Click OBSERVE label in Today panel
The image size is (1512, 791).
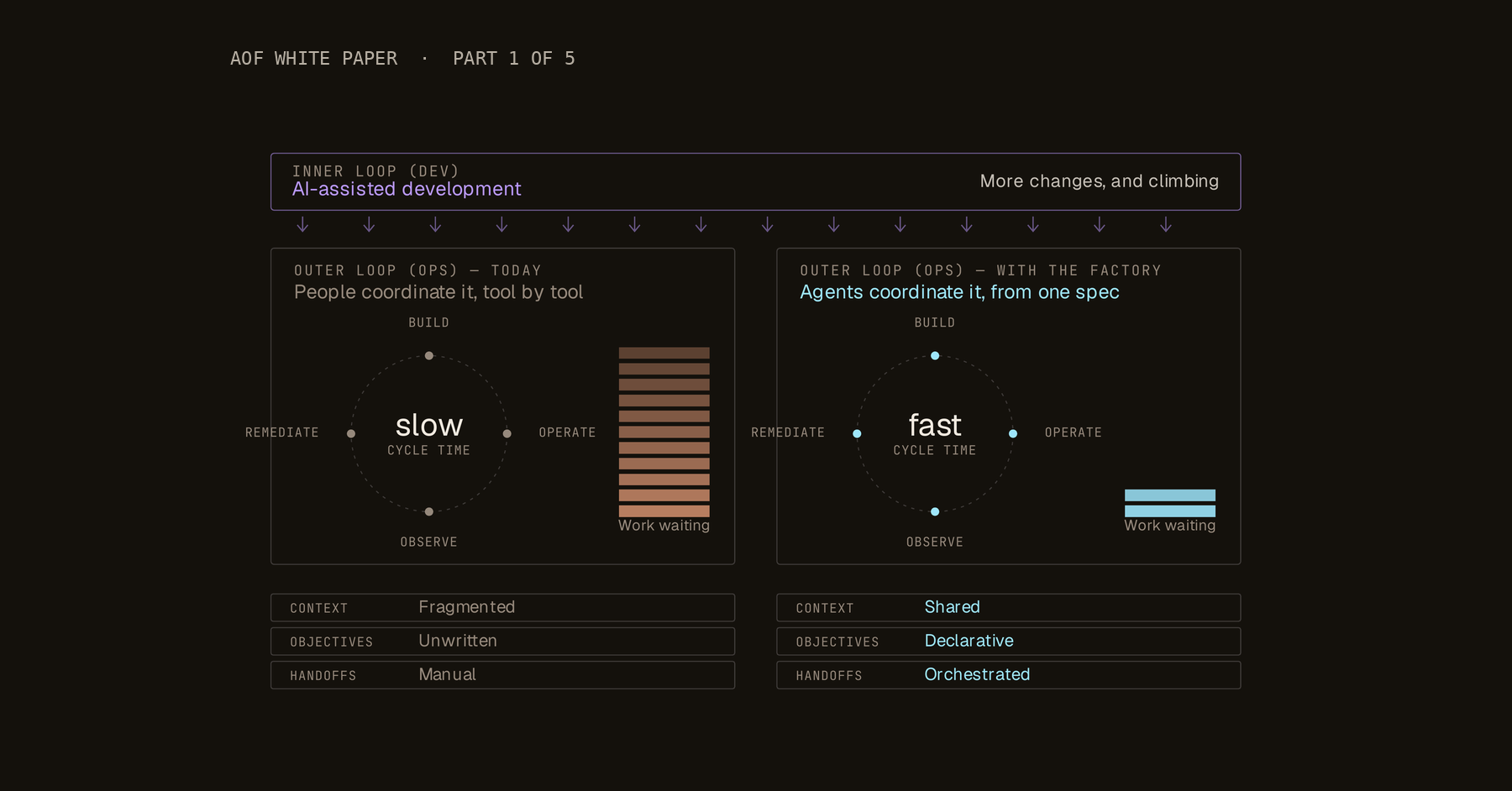tap(429, 542)
